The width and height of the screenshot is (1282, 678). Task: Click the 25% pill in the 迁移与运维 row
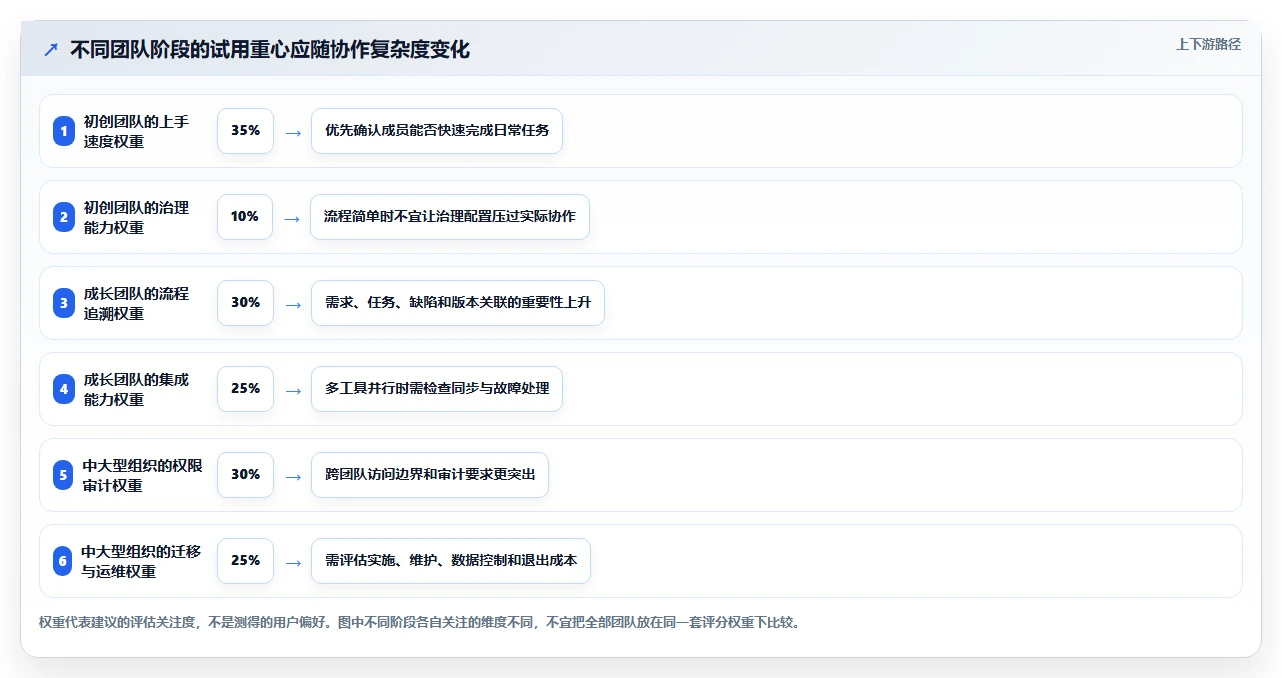[x=245, y=561]
